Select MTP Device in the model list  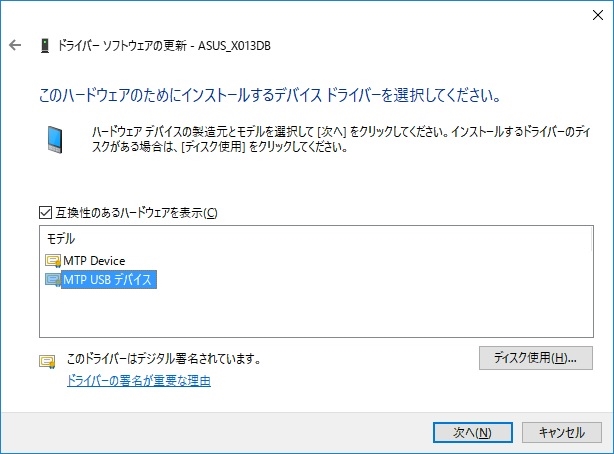pyautogui.click(x=94, y=261)
